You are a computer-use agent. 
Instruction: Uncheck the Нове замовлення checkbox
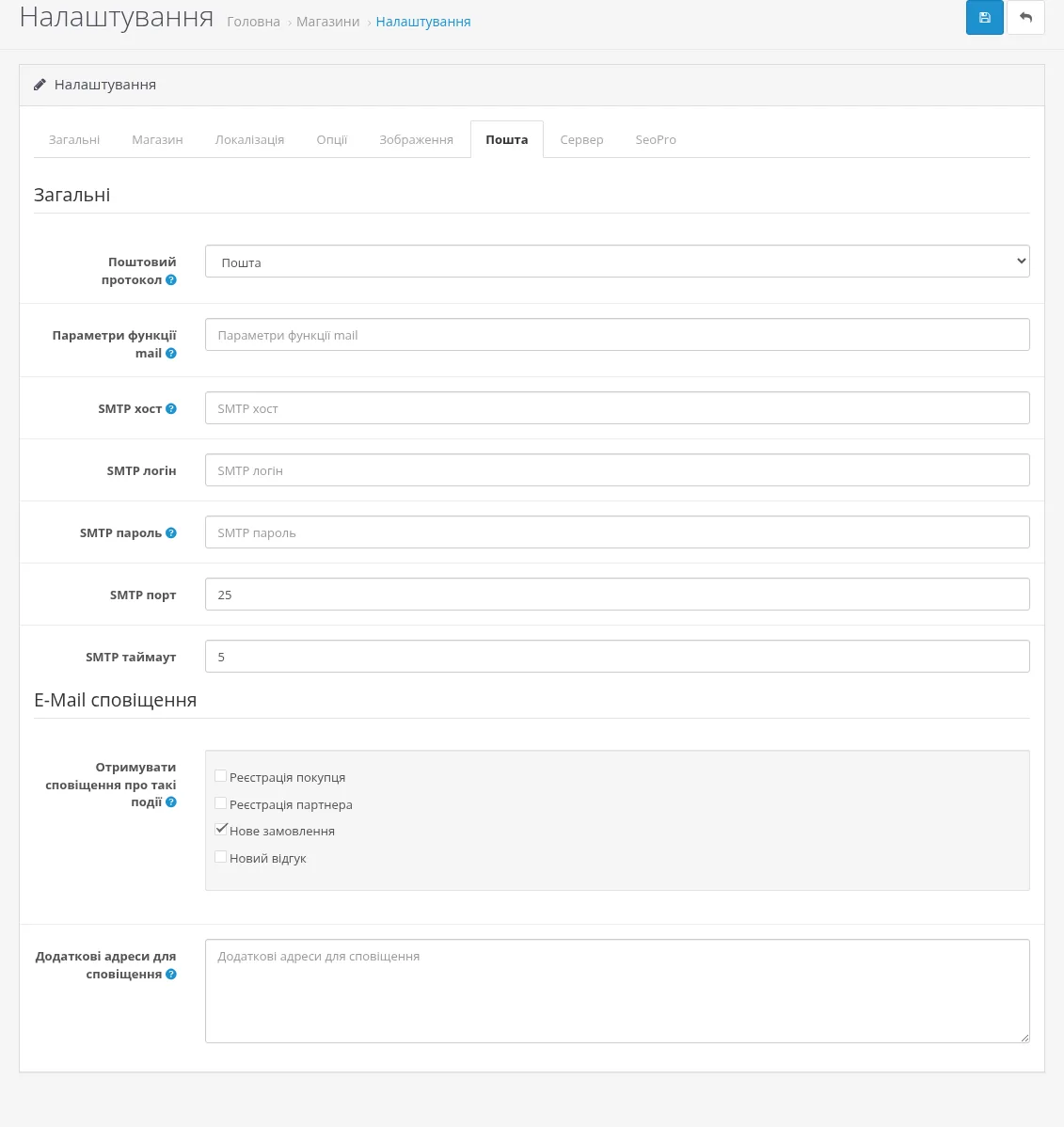click(x=221, y=830)
